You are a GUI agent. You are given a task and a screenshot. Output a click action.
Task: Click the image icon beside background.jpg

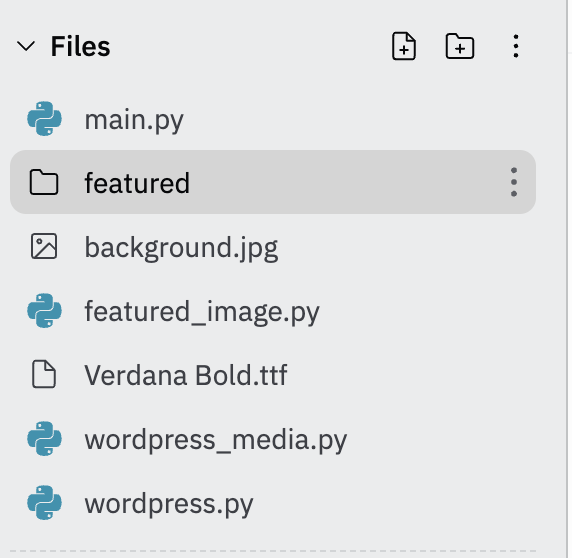click(44, 246)
